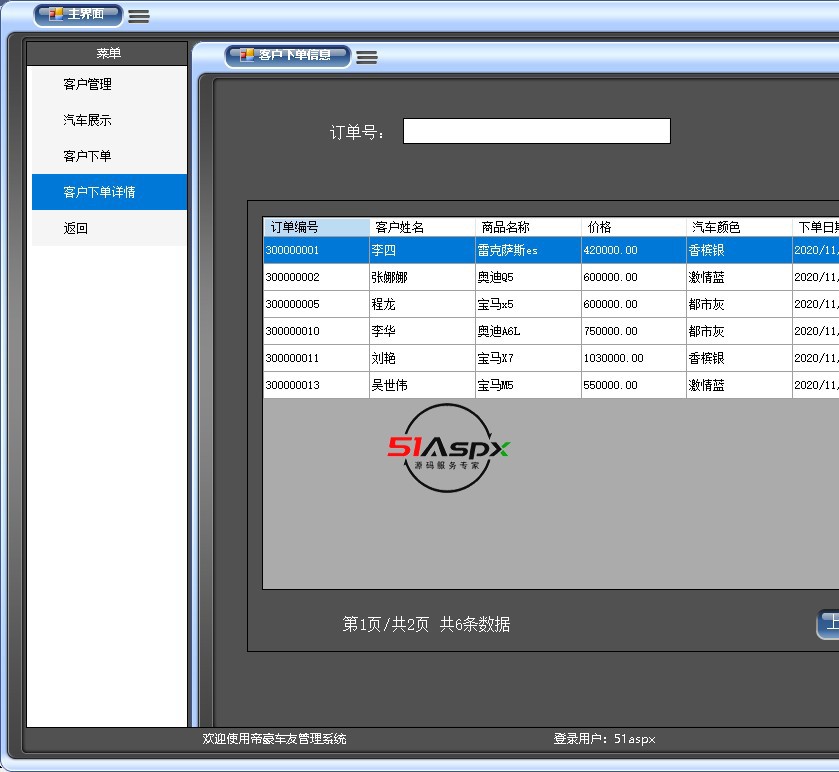
Task: Go to 客户下单 menu entry
Action: pyautogui.click(x=87, y=156)
